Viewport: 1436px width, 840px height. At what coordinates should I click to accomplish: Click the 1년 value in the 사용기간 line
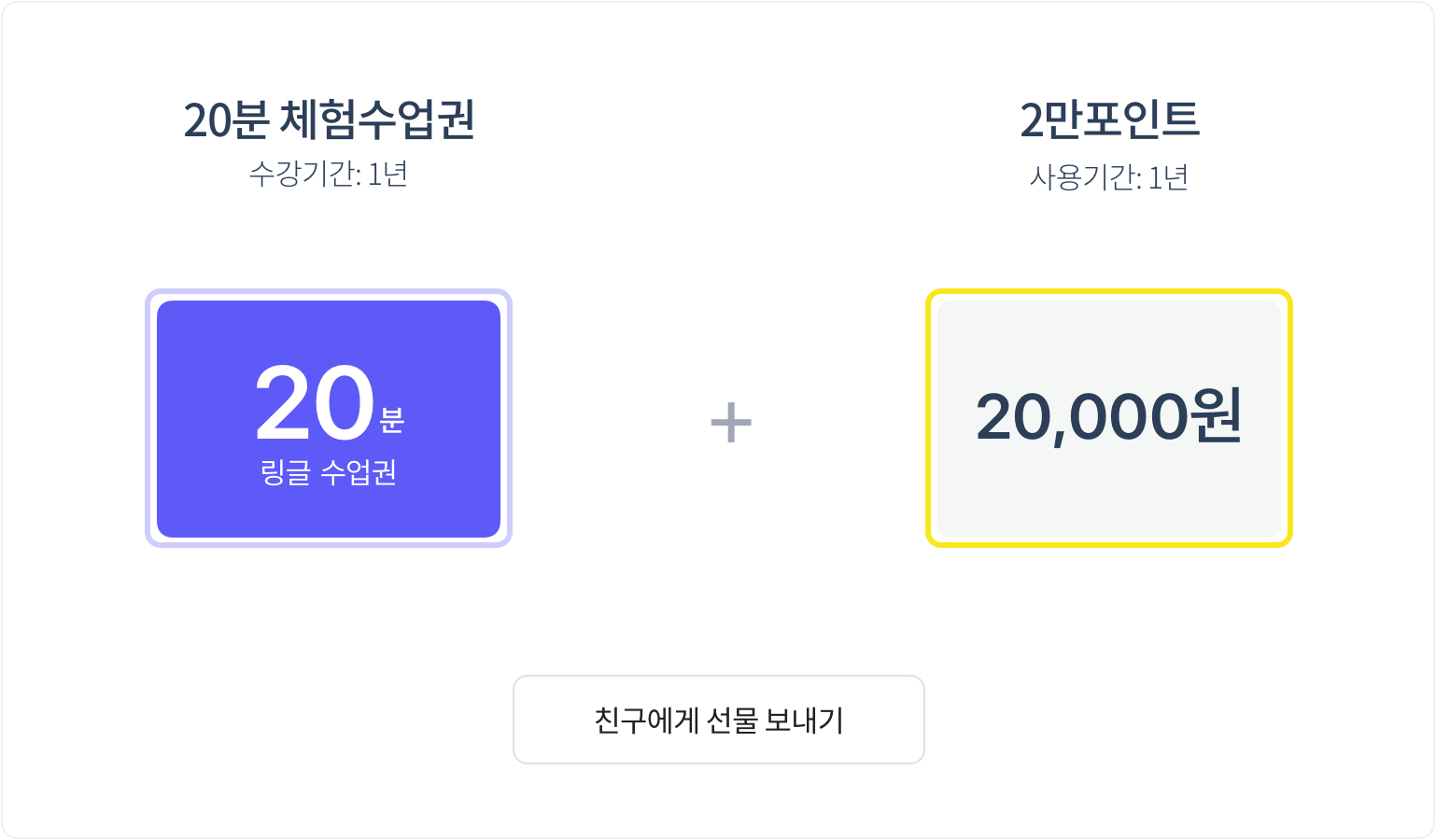click(x=1168, y=177)
